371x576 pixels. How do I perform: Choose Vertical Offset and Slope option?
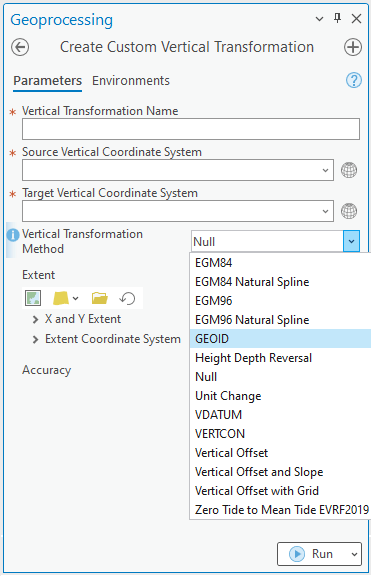(x=259, y=472)
